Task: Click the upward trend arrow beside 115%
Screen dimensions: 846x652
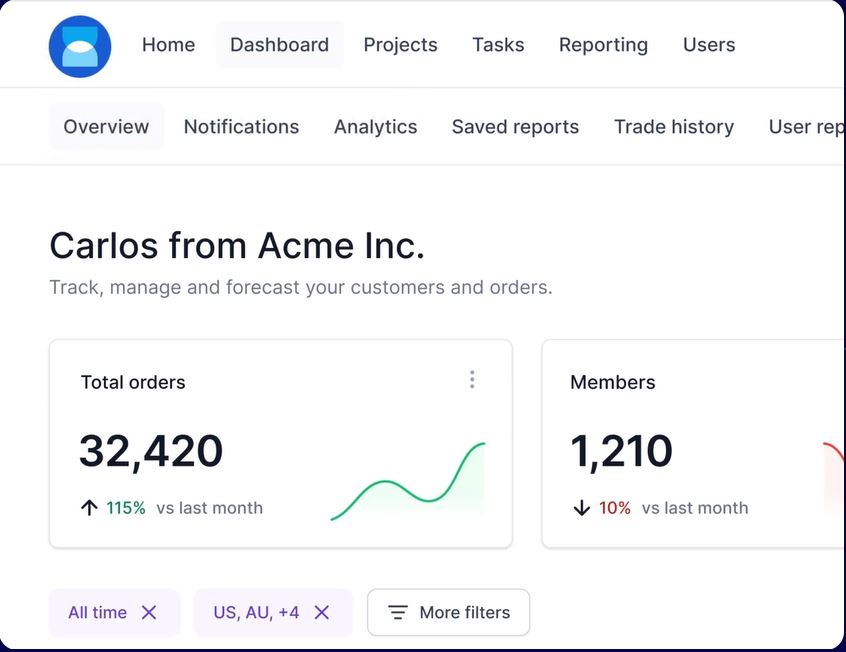Action: click(x=88, y=508)
